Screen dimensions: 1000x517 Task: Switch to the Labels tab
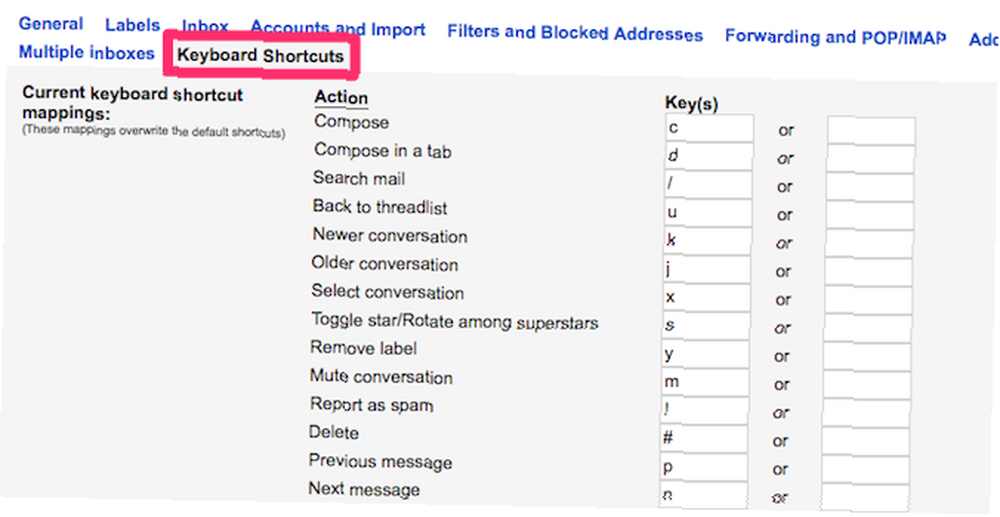[x=133, y=25]
